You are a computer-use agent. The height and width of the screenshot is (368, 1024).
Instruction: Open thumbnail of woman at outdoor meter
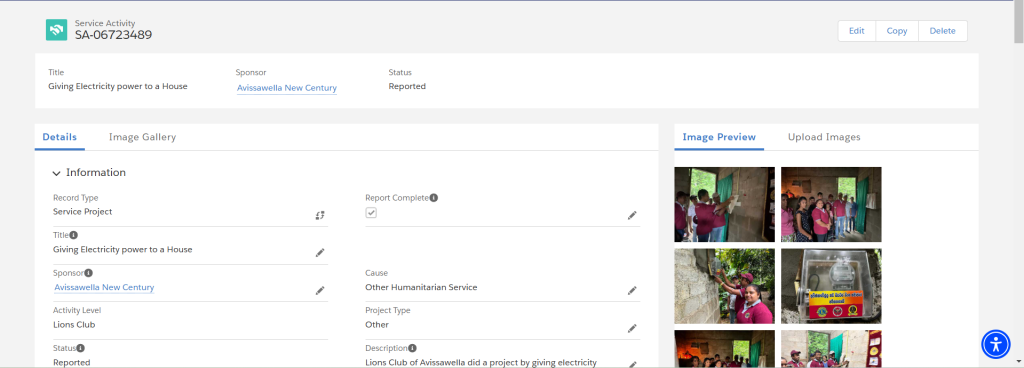(724, 286)
